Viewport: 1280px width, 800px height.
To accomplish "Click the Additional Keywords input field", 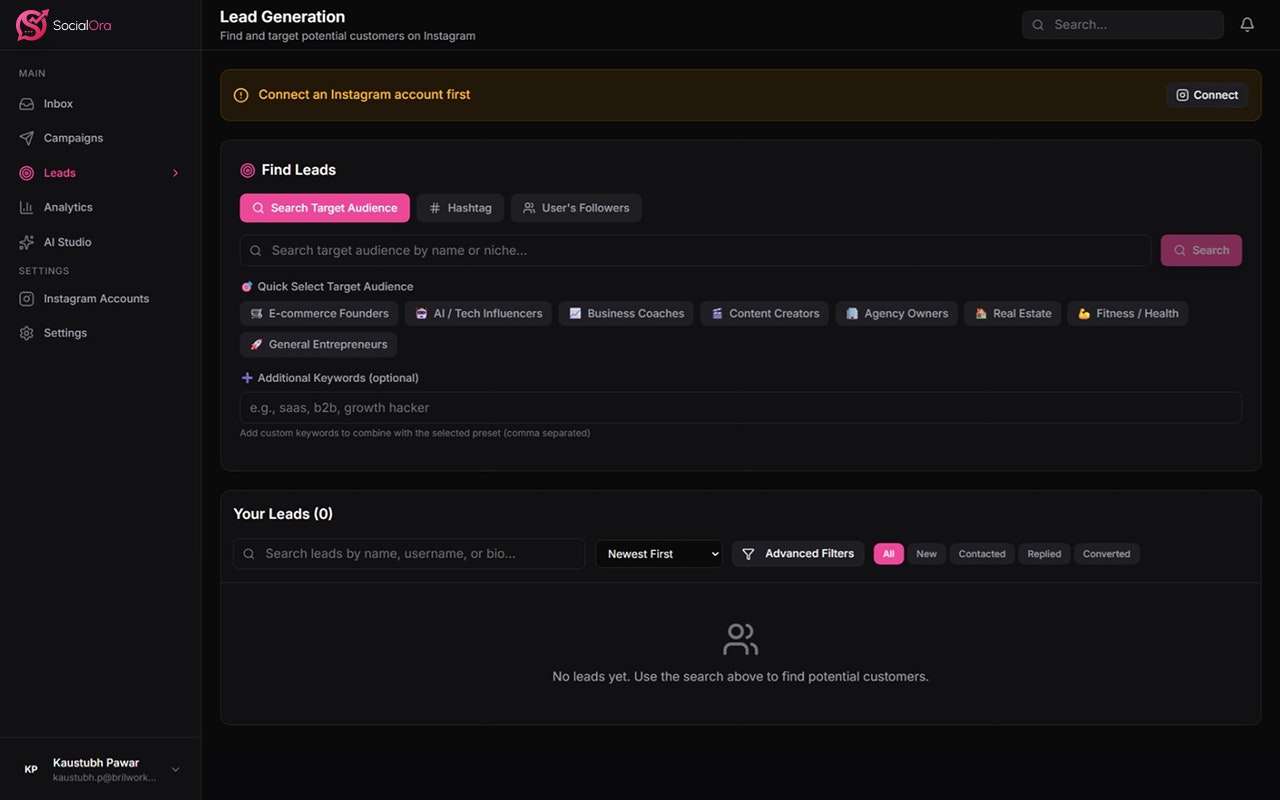I will click(740, 407).
